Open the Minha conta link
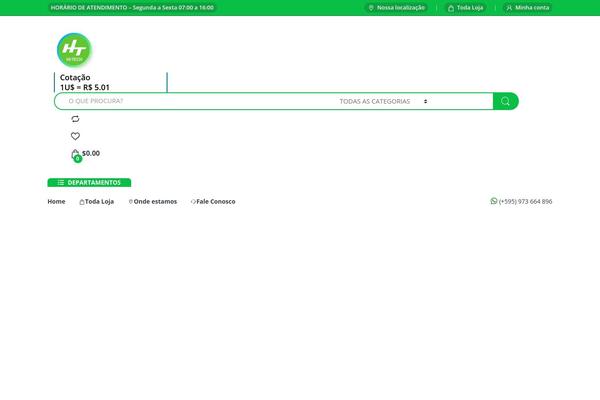 click(532, 8)
